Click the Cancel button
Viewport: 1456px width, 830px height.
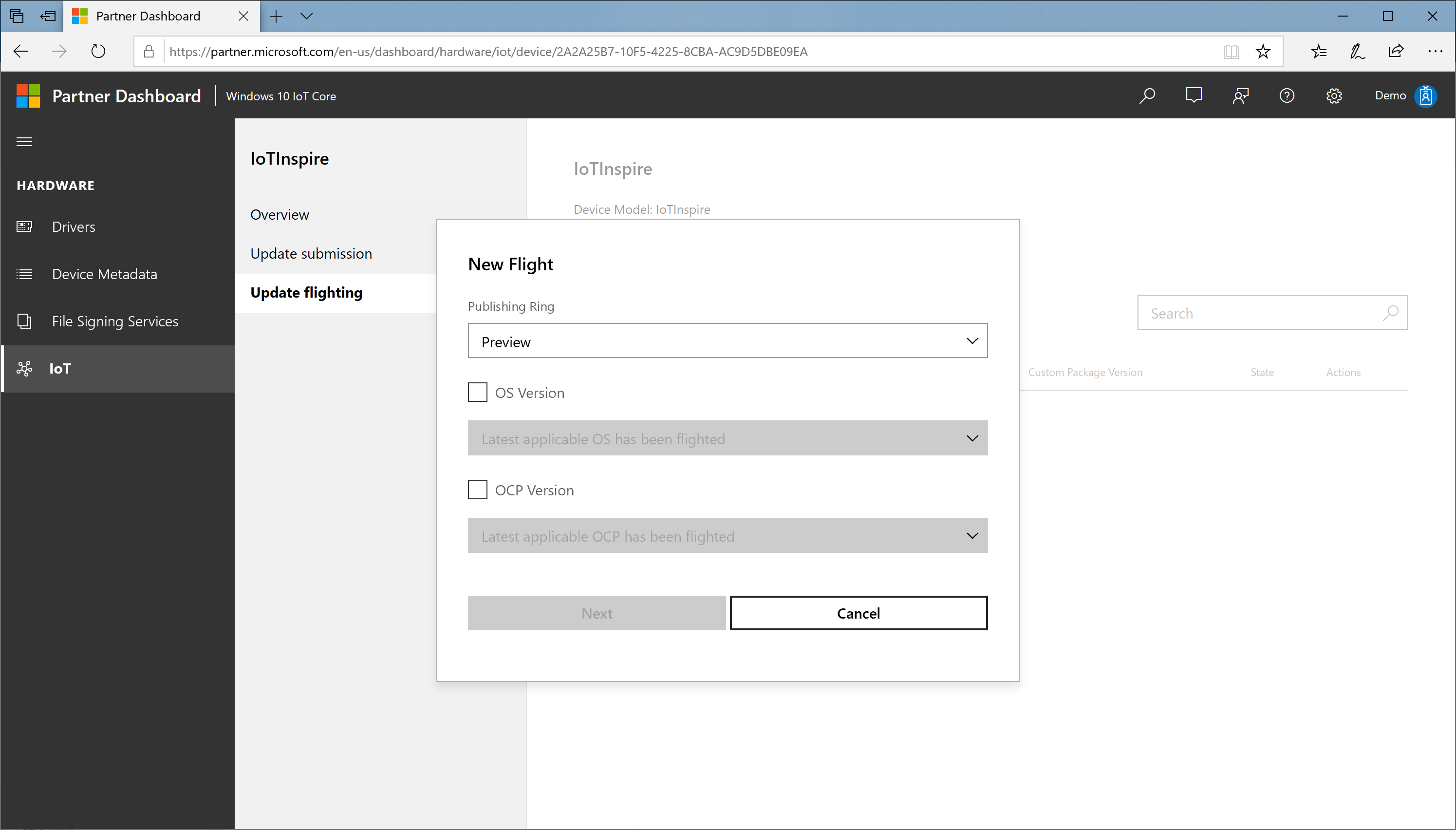[859, 613]
